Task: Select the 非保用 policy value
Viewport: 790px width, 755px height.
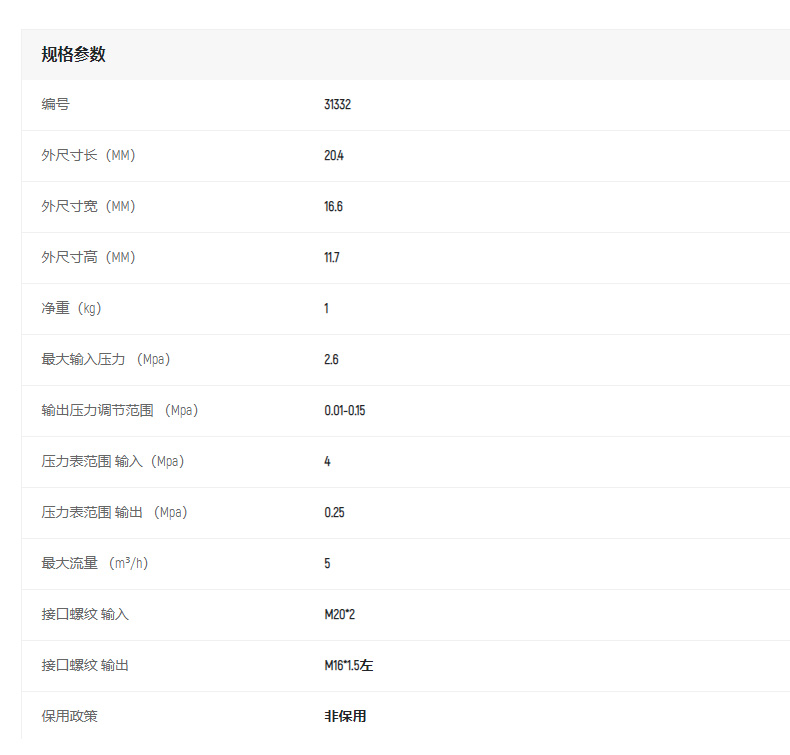Action: 345,716
